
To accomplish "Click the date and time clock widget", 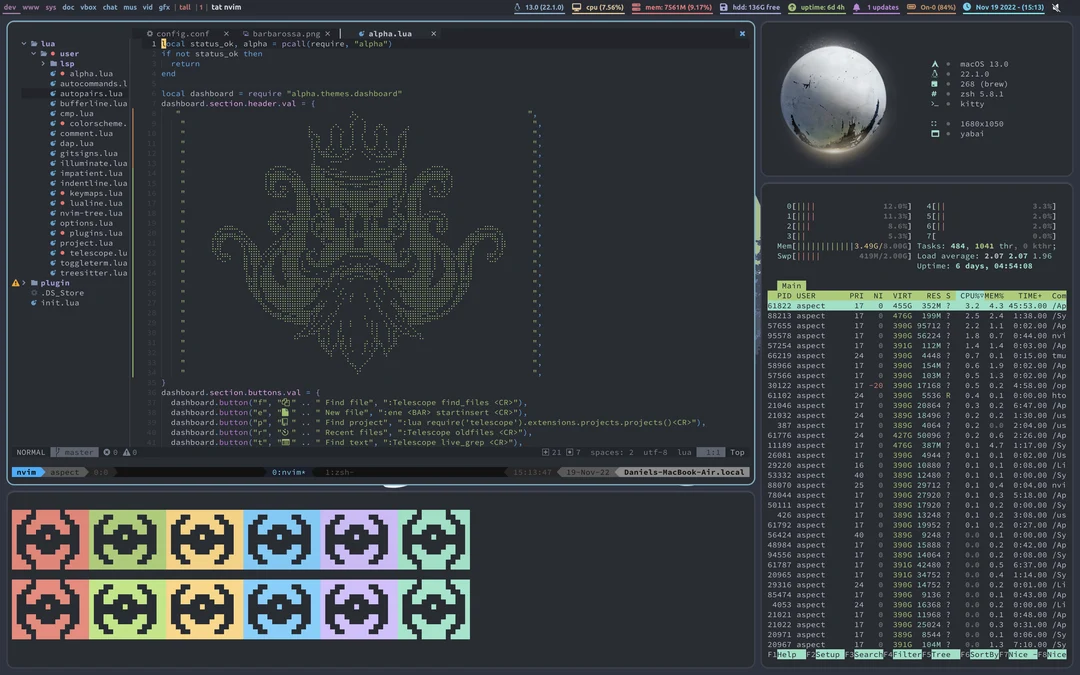I will 1003,8.
